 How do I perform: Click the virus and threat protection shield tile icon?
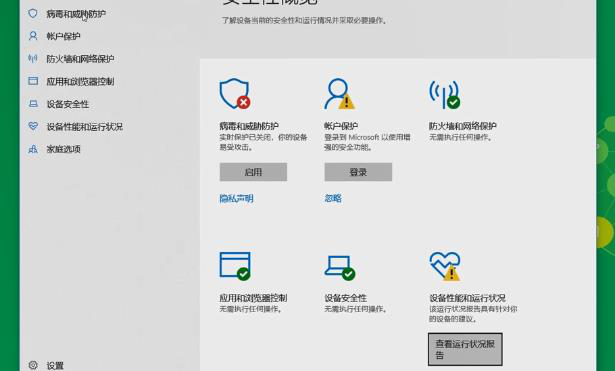[235, 93]
